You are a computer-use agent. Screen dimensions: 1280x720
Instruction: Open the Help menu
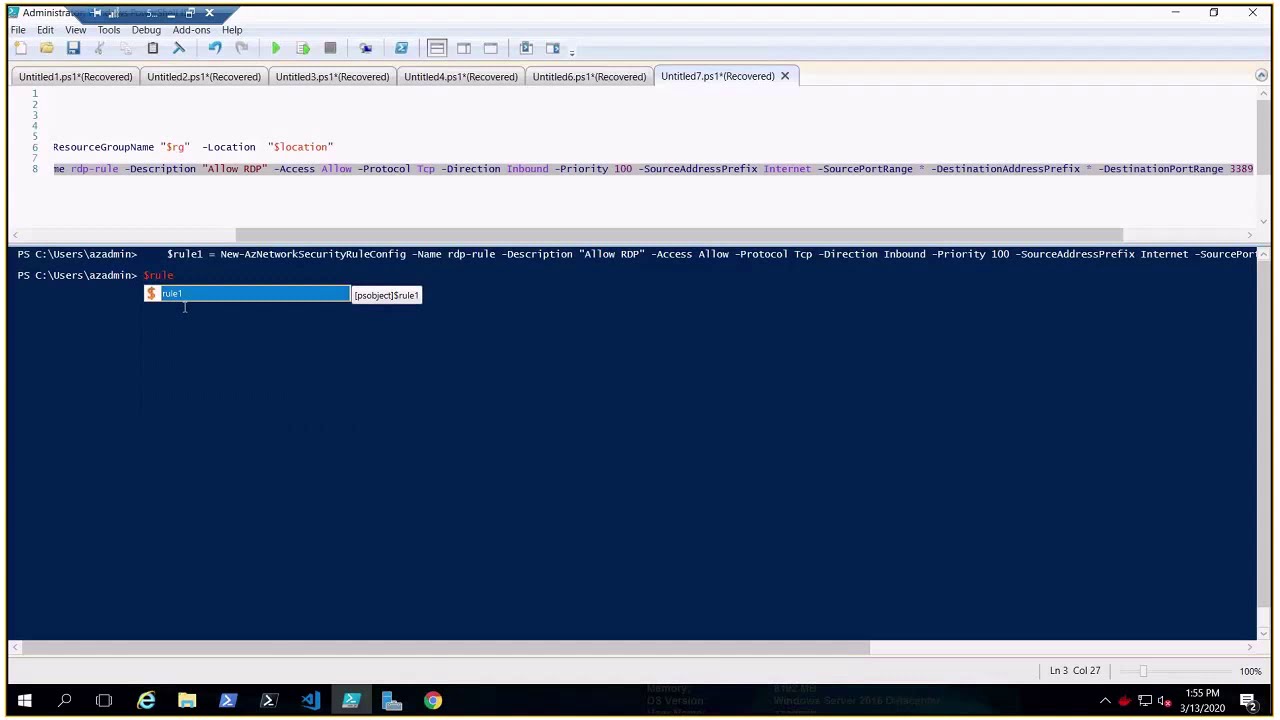[x=232, y=30]
